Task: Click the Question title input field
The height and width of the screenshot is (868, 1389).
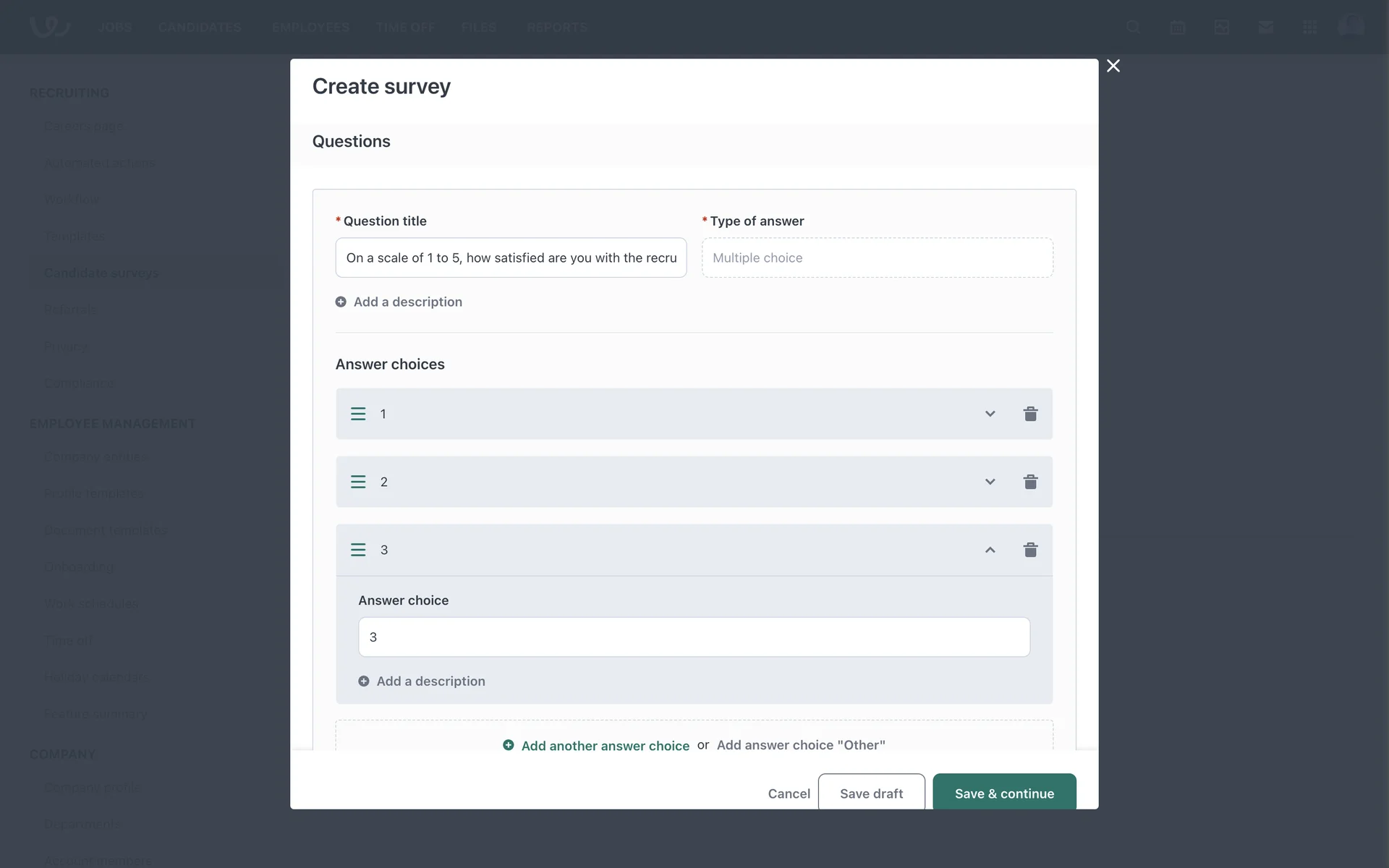Action: click(x=511, y=258)
